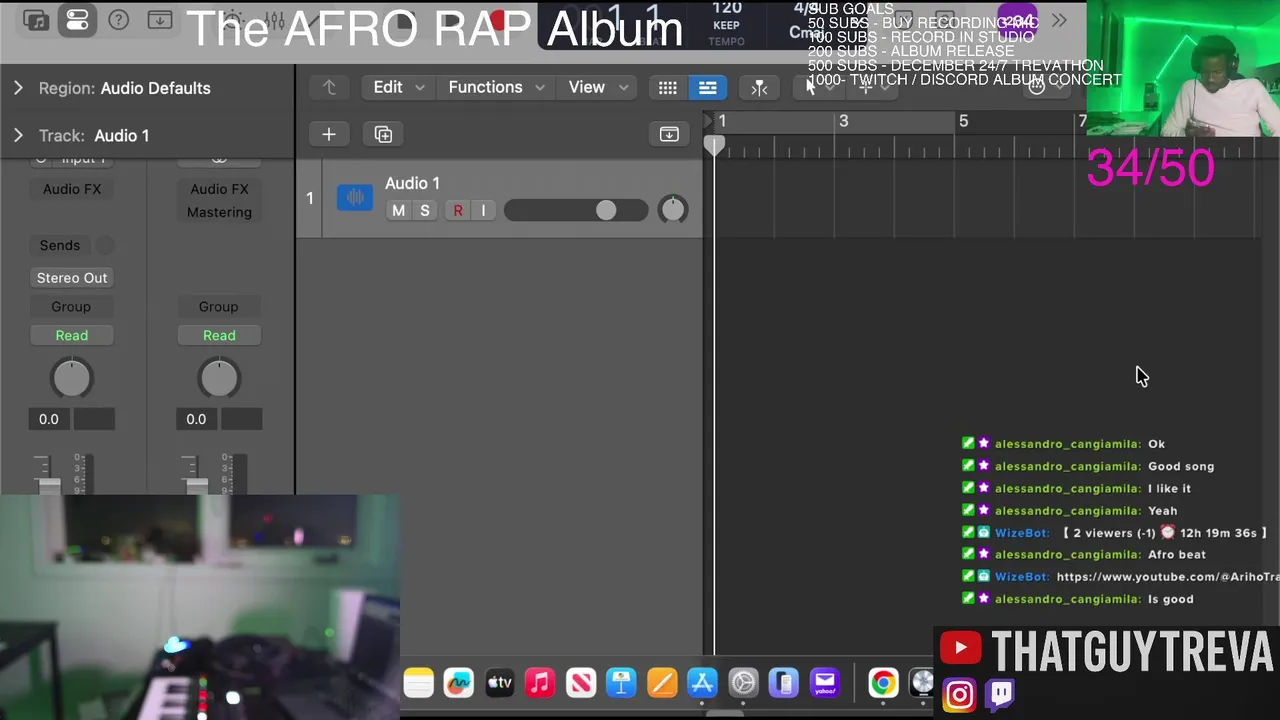Click bar 3 on the timeline ruler
The image size is (1280, 720).
pos(843,121)
